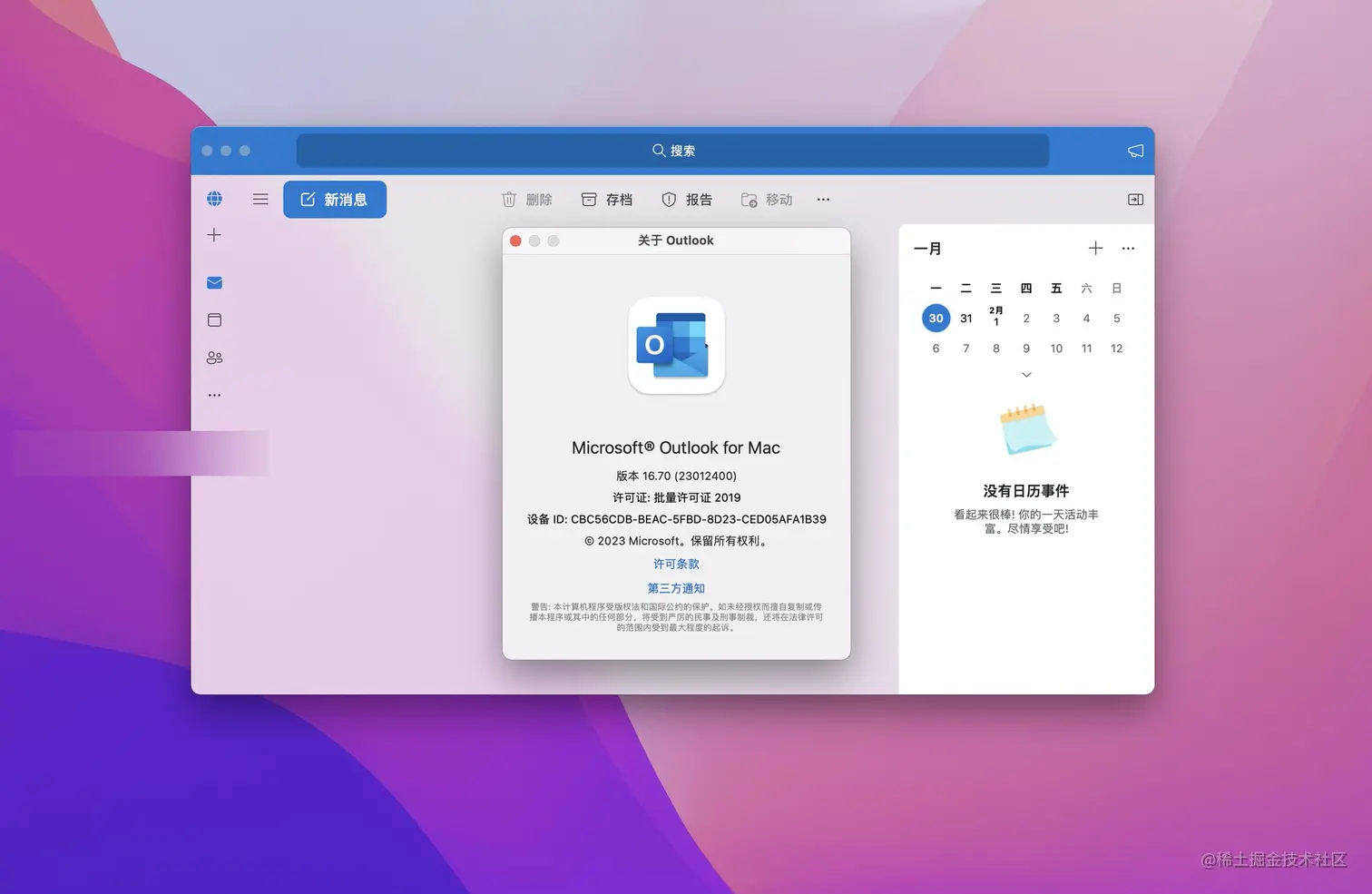Image resolution: width=1372 pixels, height=894 pixels.
Task: Open the 许可条款 license terms link
Action: (676, 564)
